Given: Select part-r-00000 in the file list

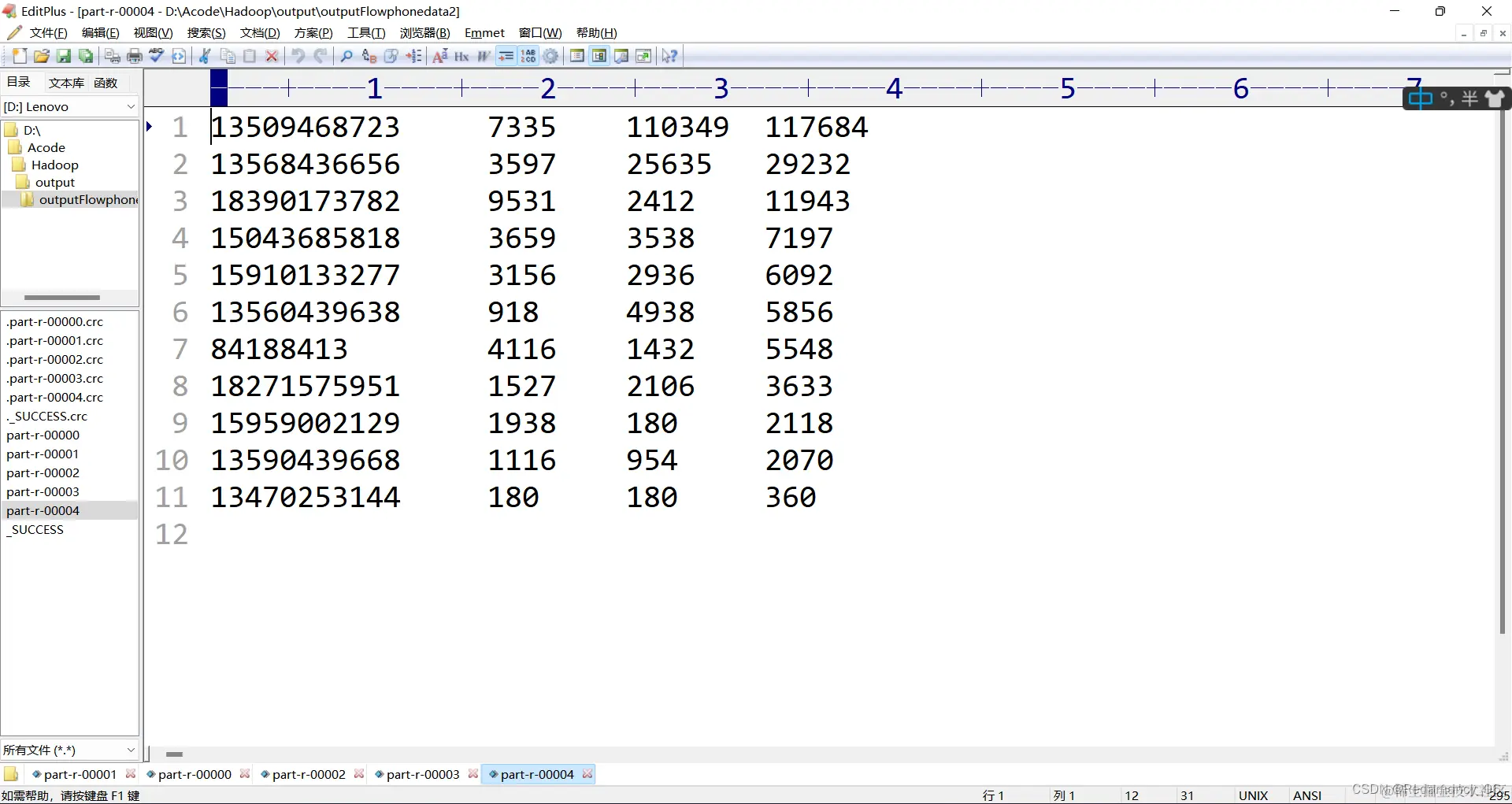Looking at the screenshot, I should coord(43,435).
